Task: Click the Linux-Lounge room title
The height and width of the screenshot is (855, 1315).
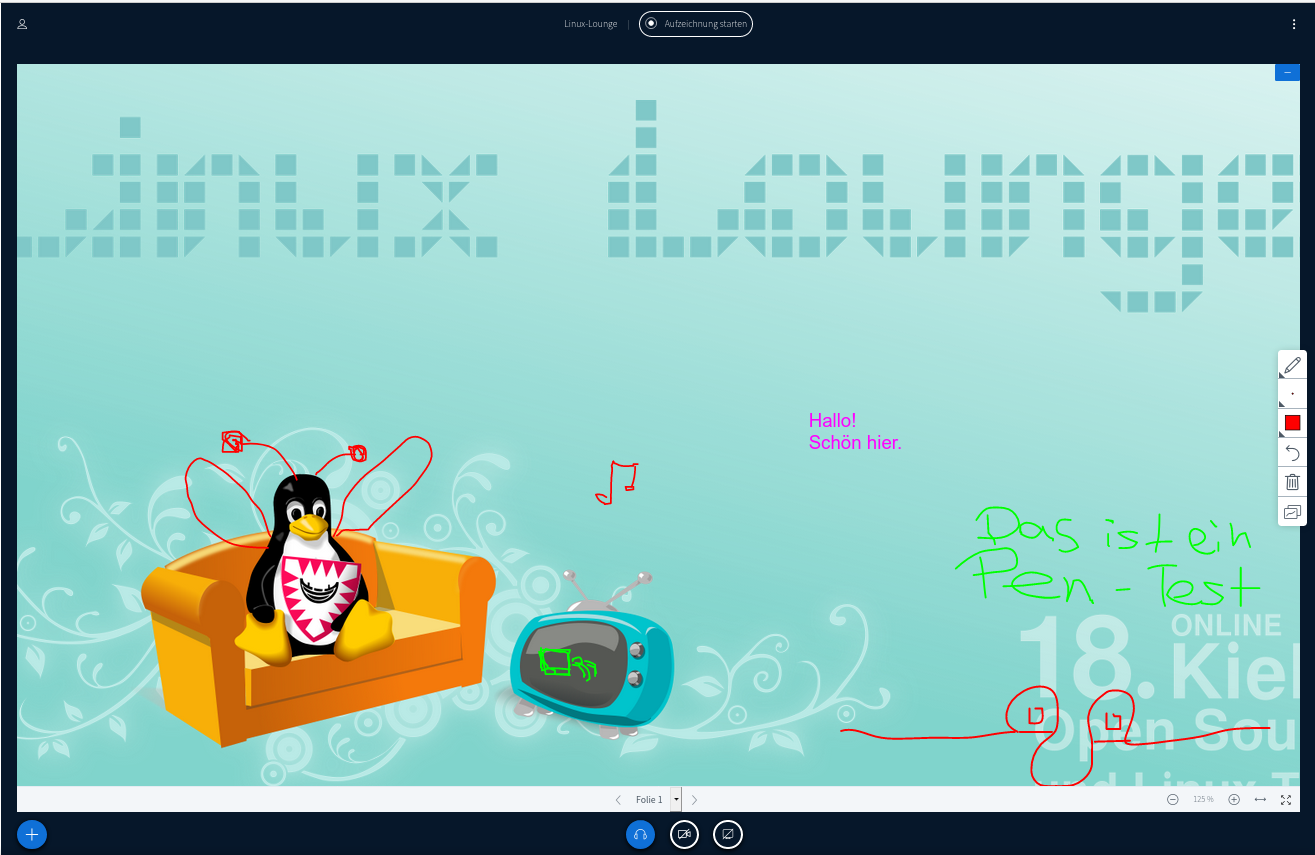Action: pos(590,24)
